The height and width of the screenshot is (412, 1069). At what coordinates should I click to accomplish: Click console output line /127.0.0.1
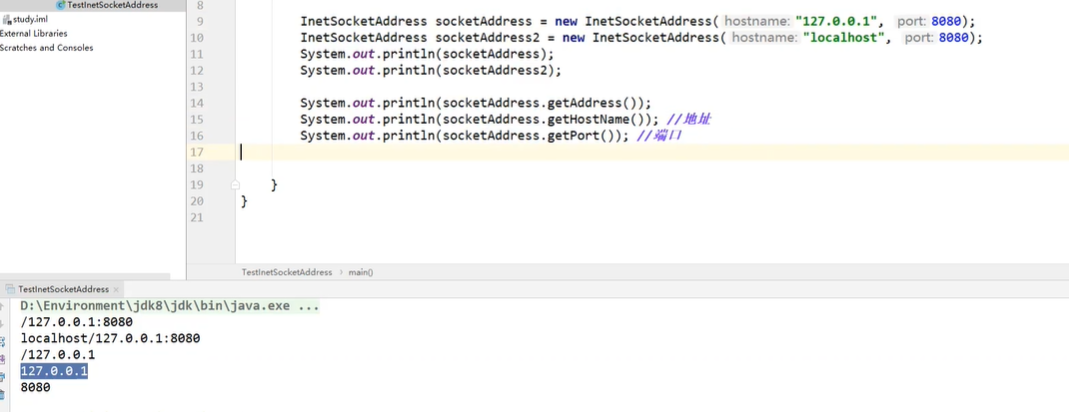click(58, 355)
